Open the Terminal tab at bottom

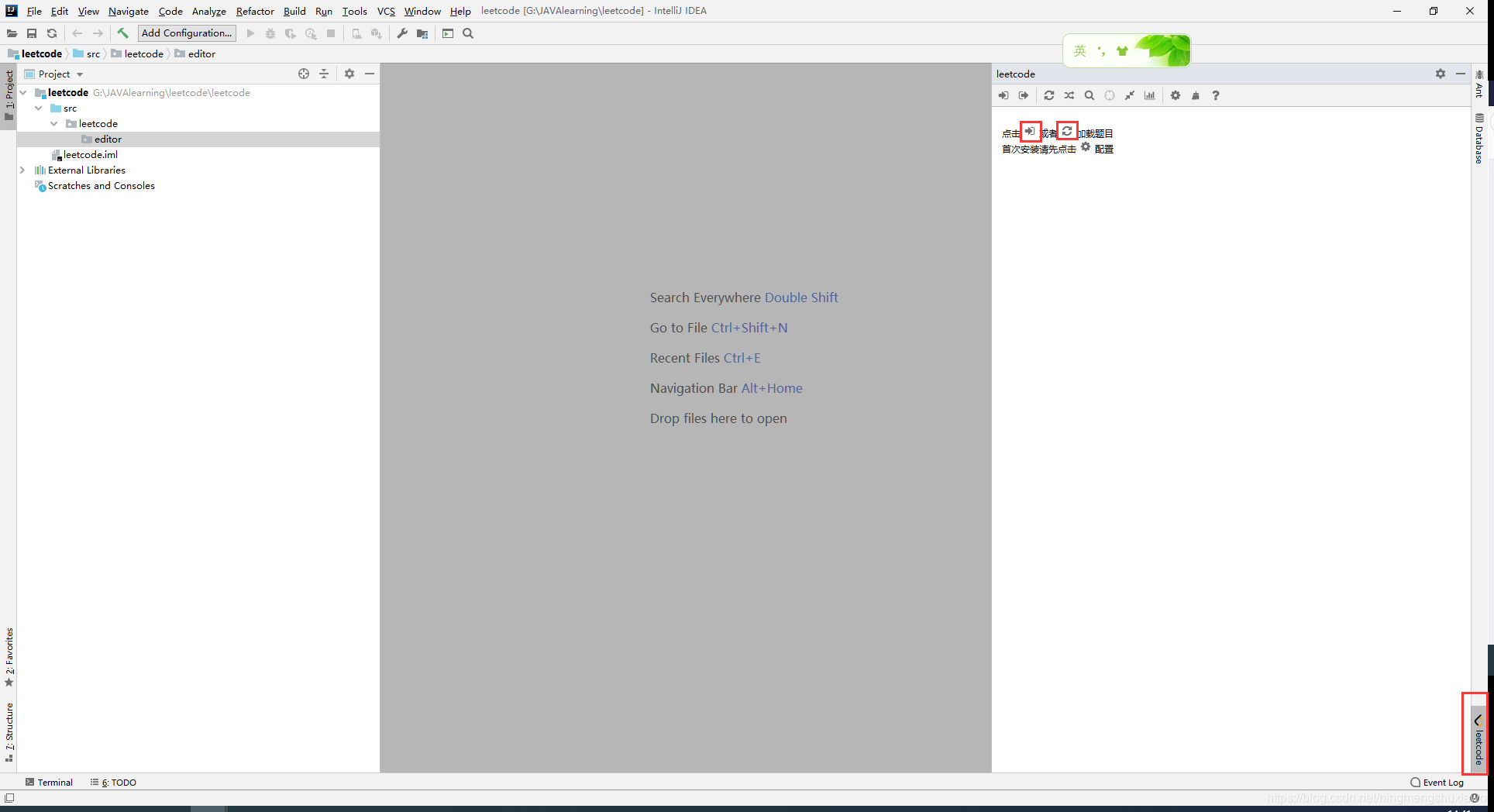click(x=50, y=783)
